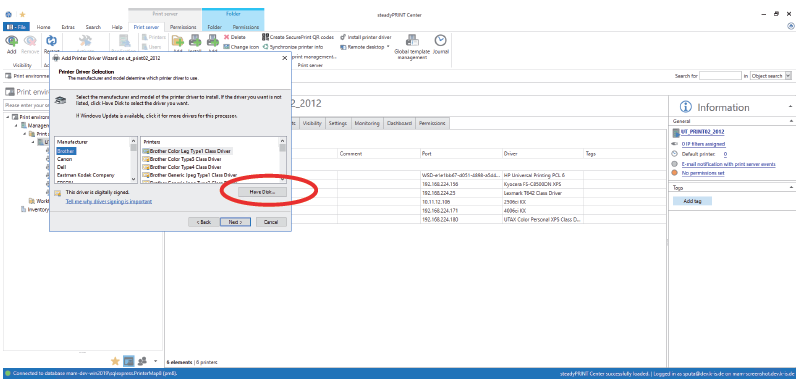Click Change icon in the ribbon
This screenshot has width=799, height=380.
pos(241,47)
